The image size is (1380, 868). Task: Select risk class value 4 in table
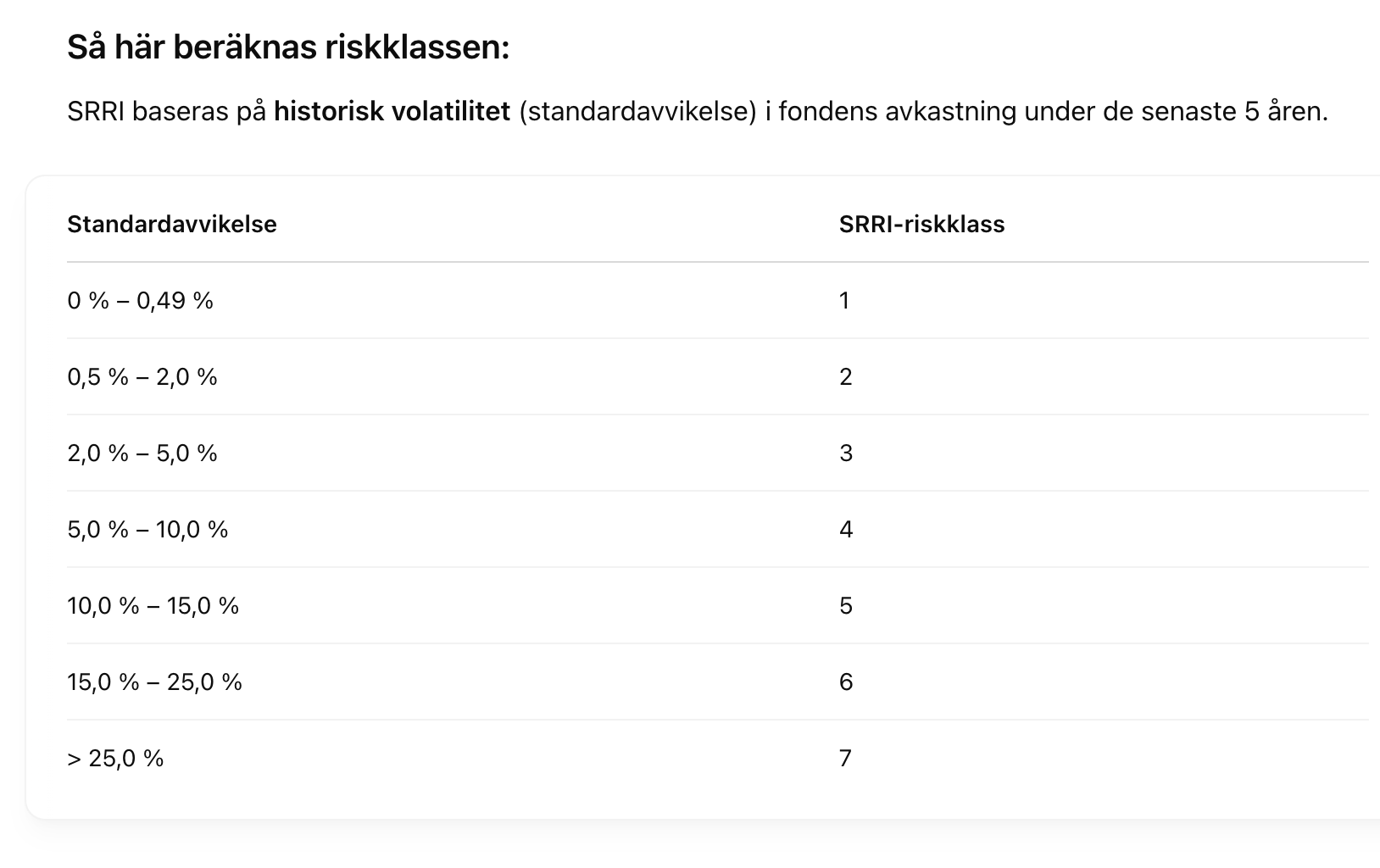click(x=845, y=530)
